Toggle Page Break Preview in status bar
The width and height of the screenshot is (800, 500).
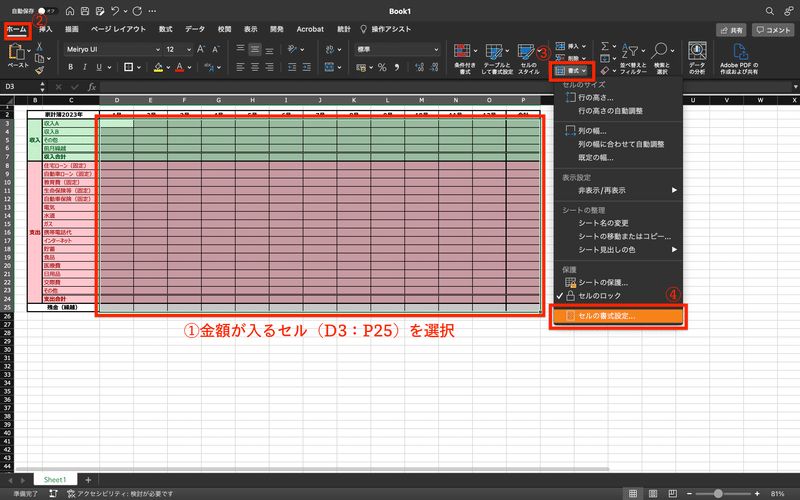click(x=672, y=493)
